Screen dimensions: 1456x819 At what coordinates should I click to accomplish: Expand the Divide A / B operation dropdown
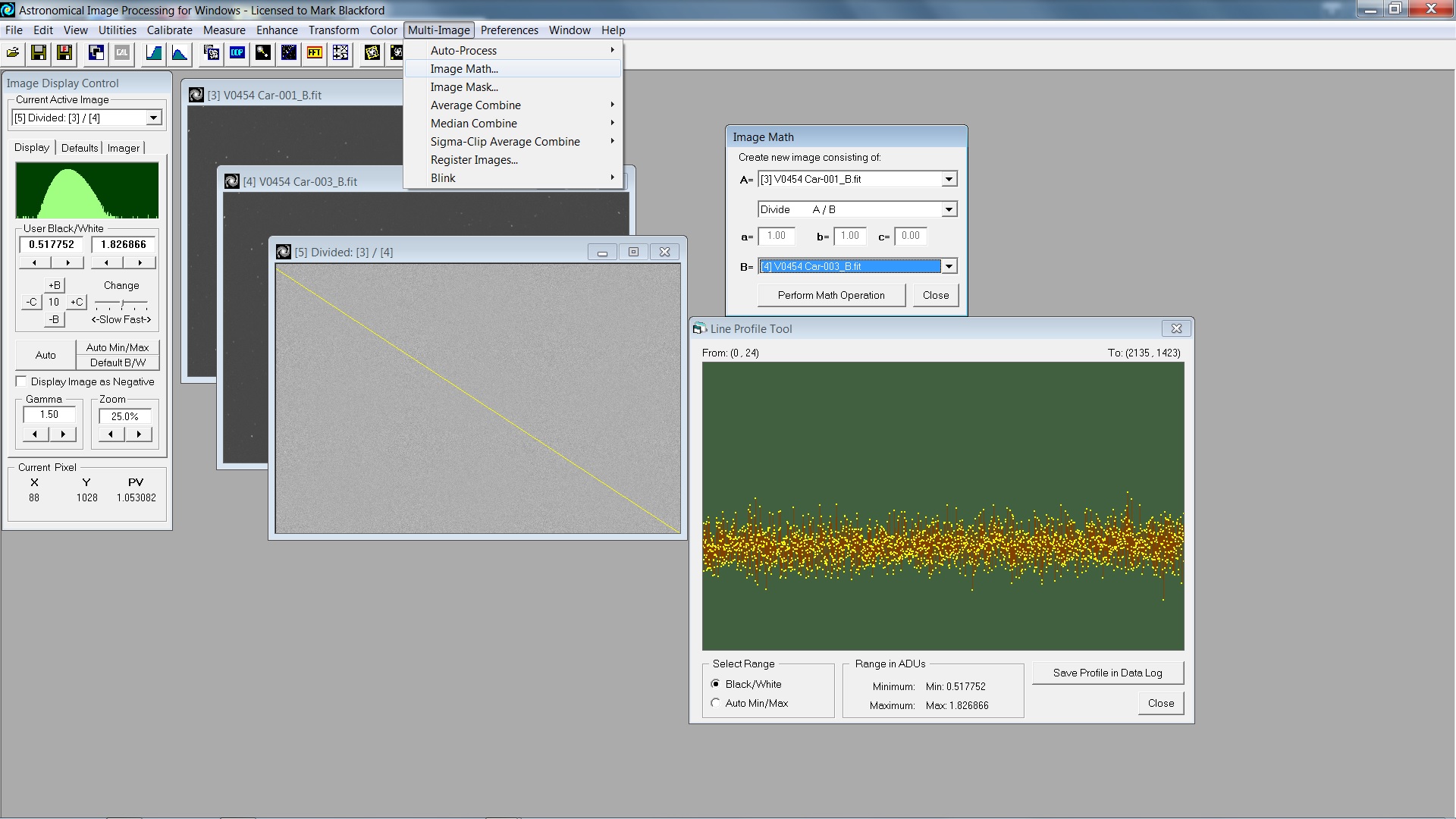949,209
